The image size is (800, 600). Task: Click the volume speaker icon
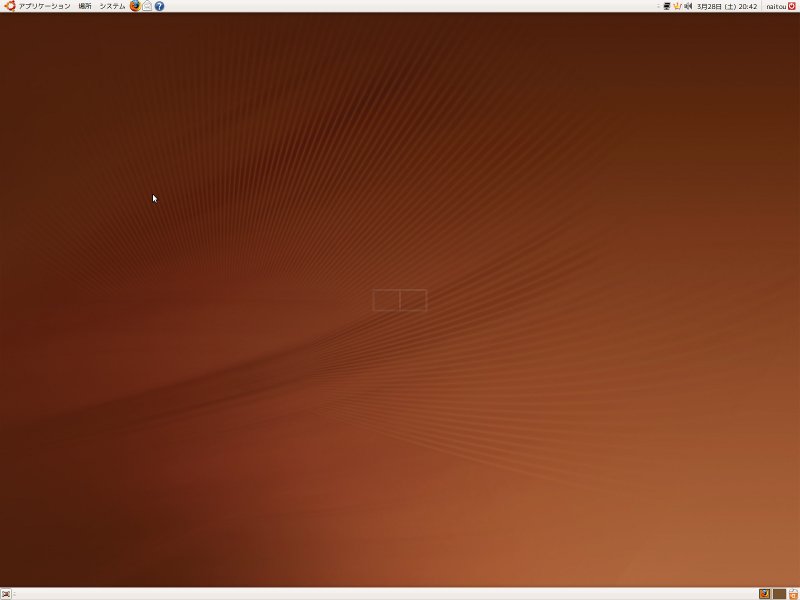point(688,6)
